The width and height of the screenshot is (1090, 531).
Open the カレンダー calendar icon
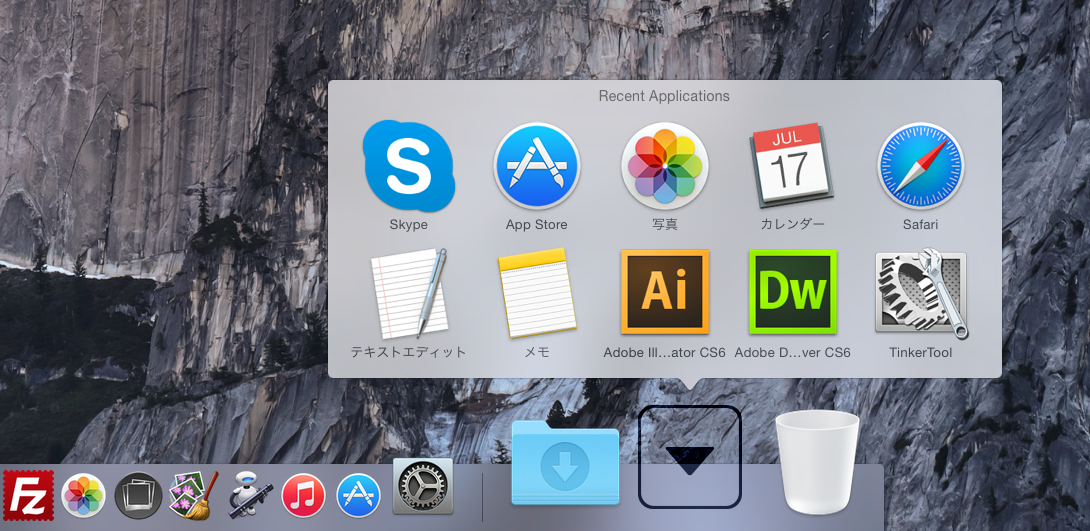(x=792, y=166)
